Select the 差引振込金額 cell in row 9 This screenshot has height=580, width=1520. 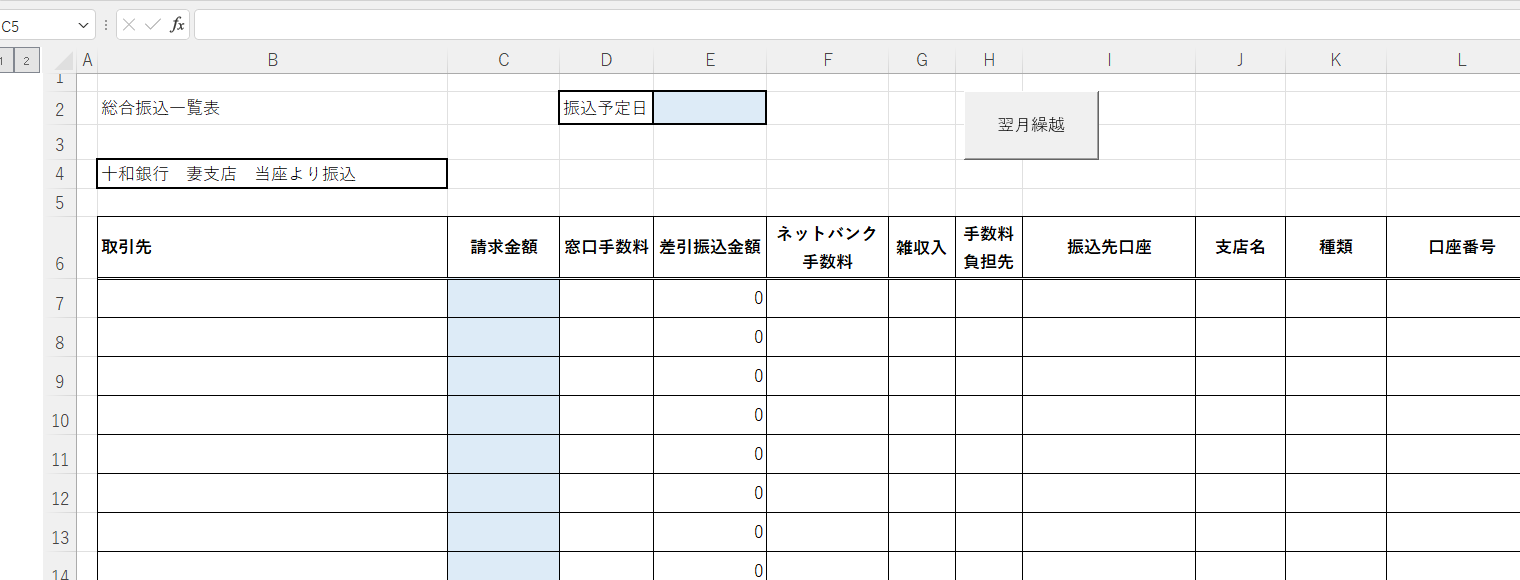710,376
